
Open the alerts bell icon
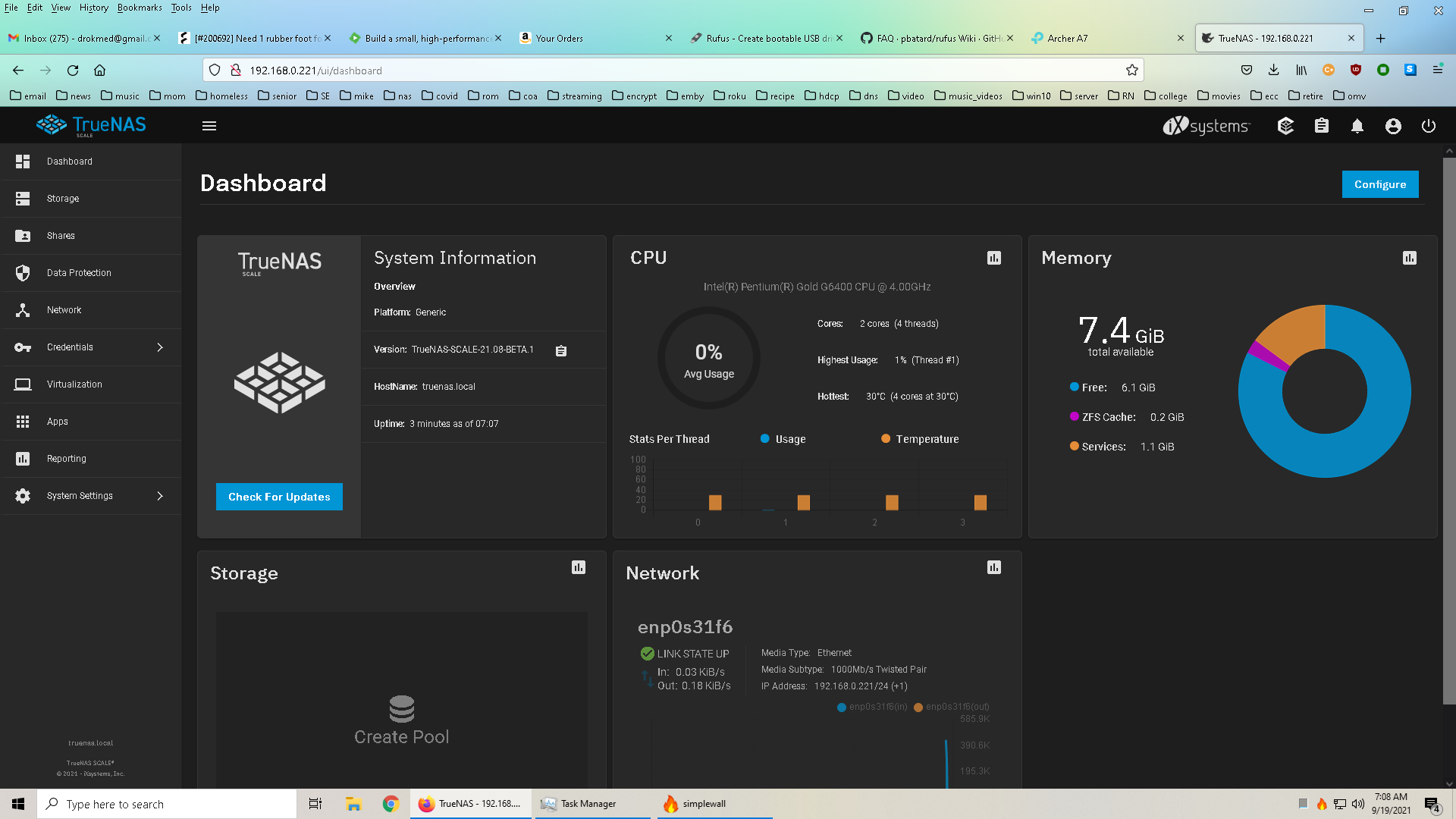click(1357, 126)
